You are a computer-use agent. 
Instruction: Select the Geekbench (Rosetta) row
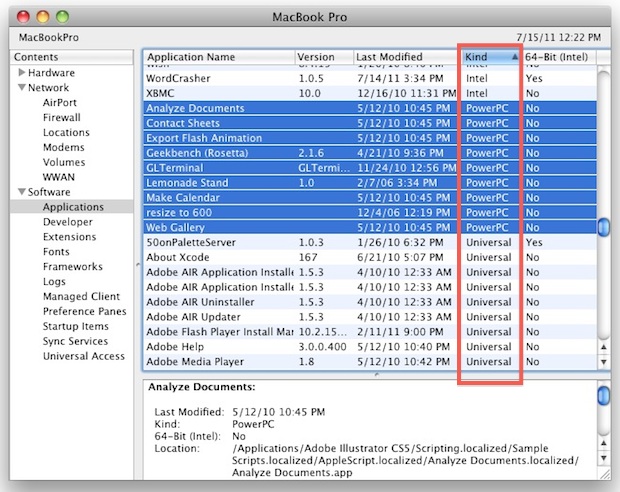click(x=370, y=153)
